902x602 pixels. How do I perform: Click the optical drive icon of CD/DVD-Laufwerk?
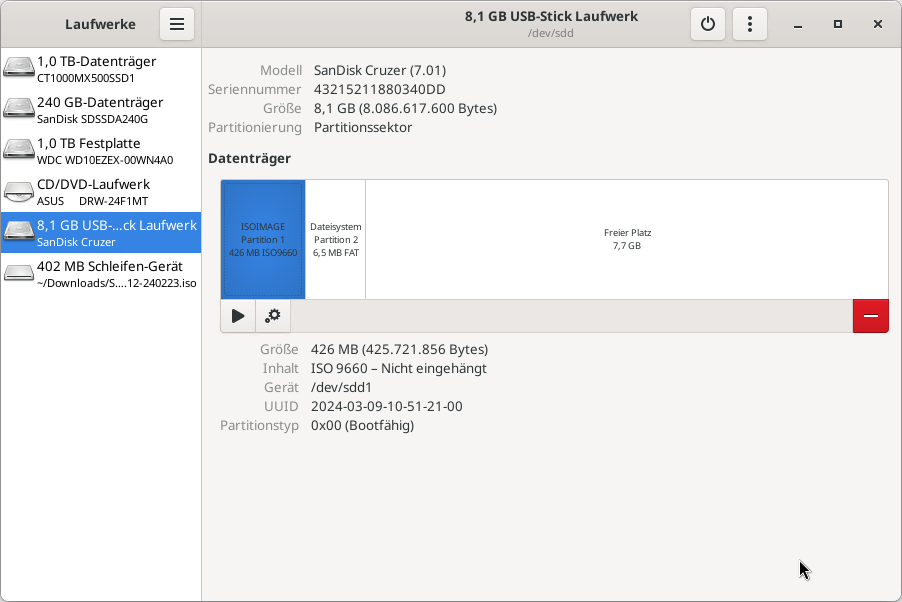pyautogui.click(x=18, y=192)
